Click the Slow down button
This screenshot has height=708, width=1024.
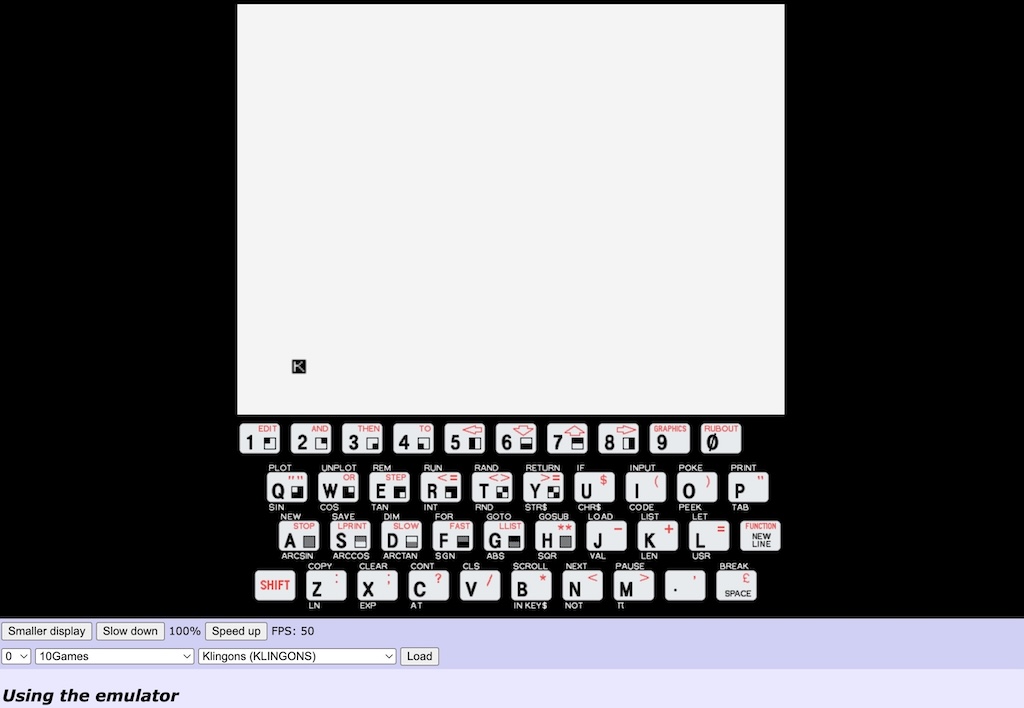click(130, 631)
